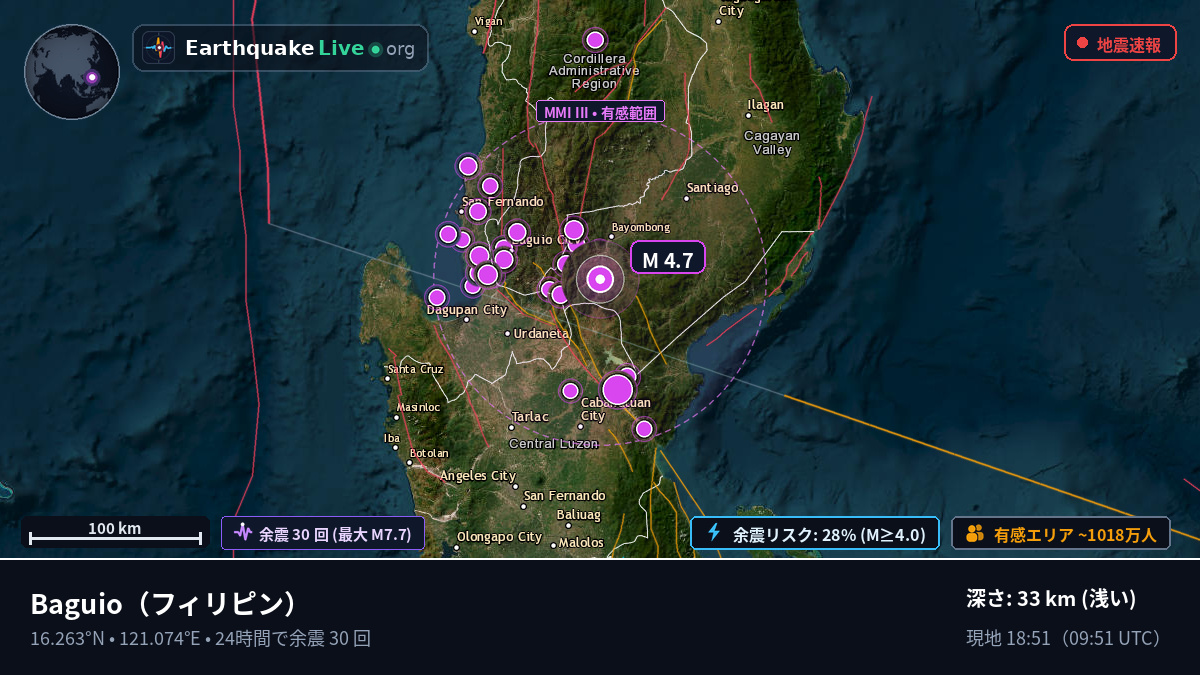Click the Baliuag town label
1200x675 pixels.
coord(579,515)
